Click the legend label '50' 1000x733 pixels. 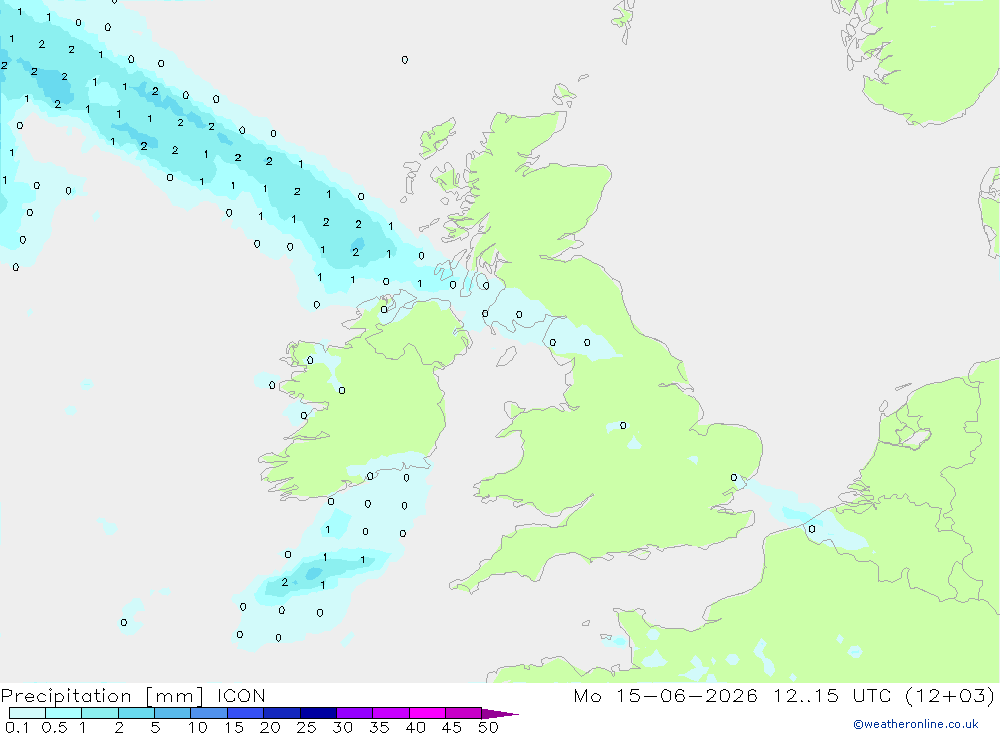click(x=489, y=727)
